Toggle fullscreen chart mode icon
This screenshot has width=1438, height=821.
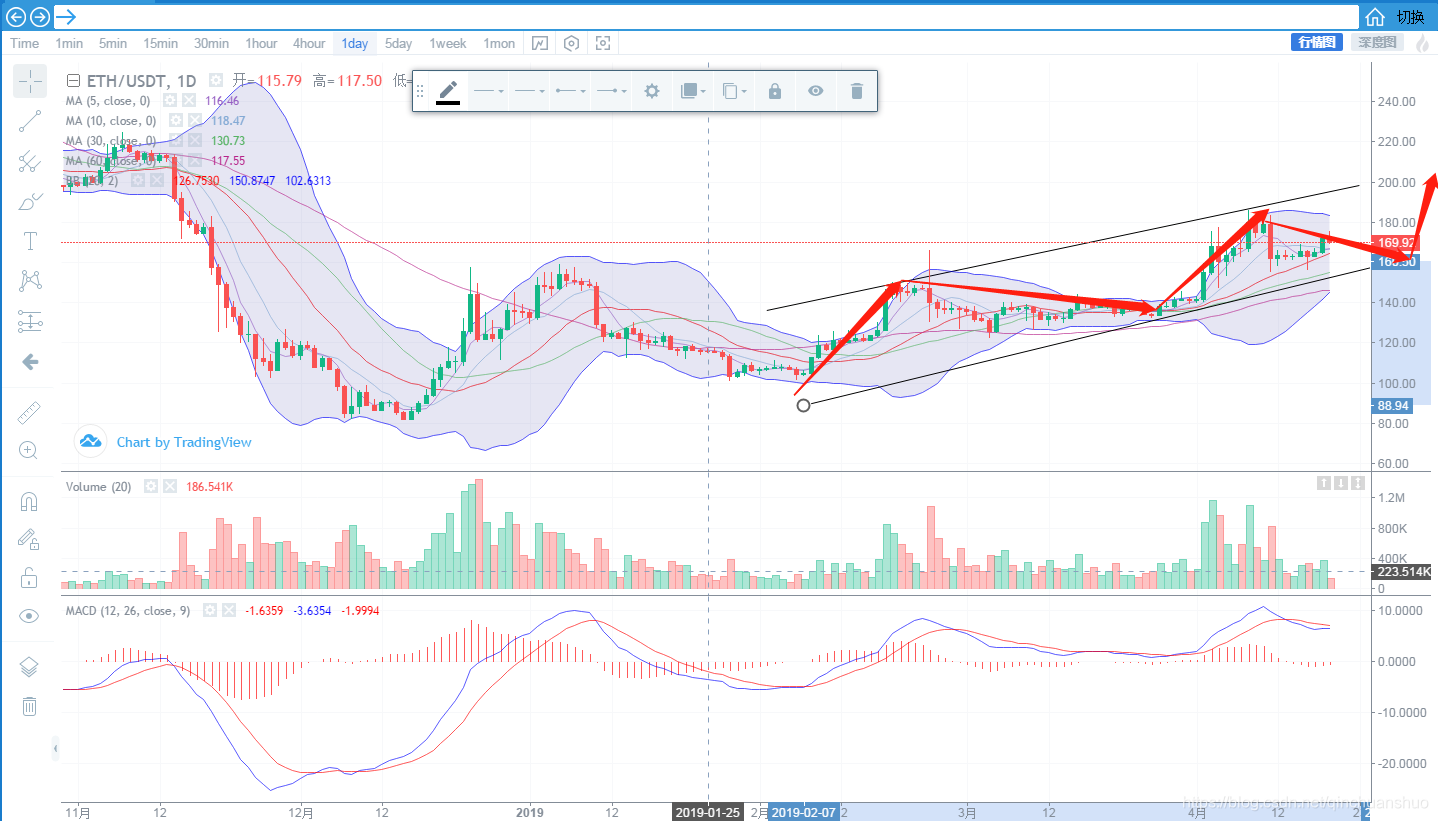[x=603, y=43]
